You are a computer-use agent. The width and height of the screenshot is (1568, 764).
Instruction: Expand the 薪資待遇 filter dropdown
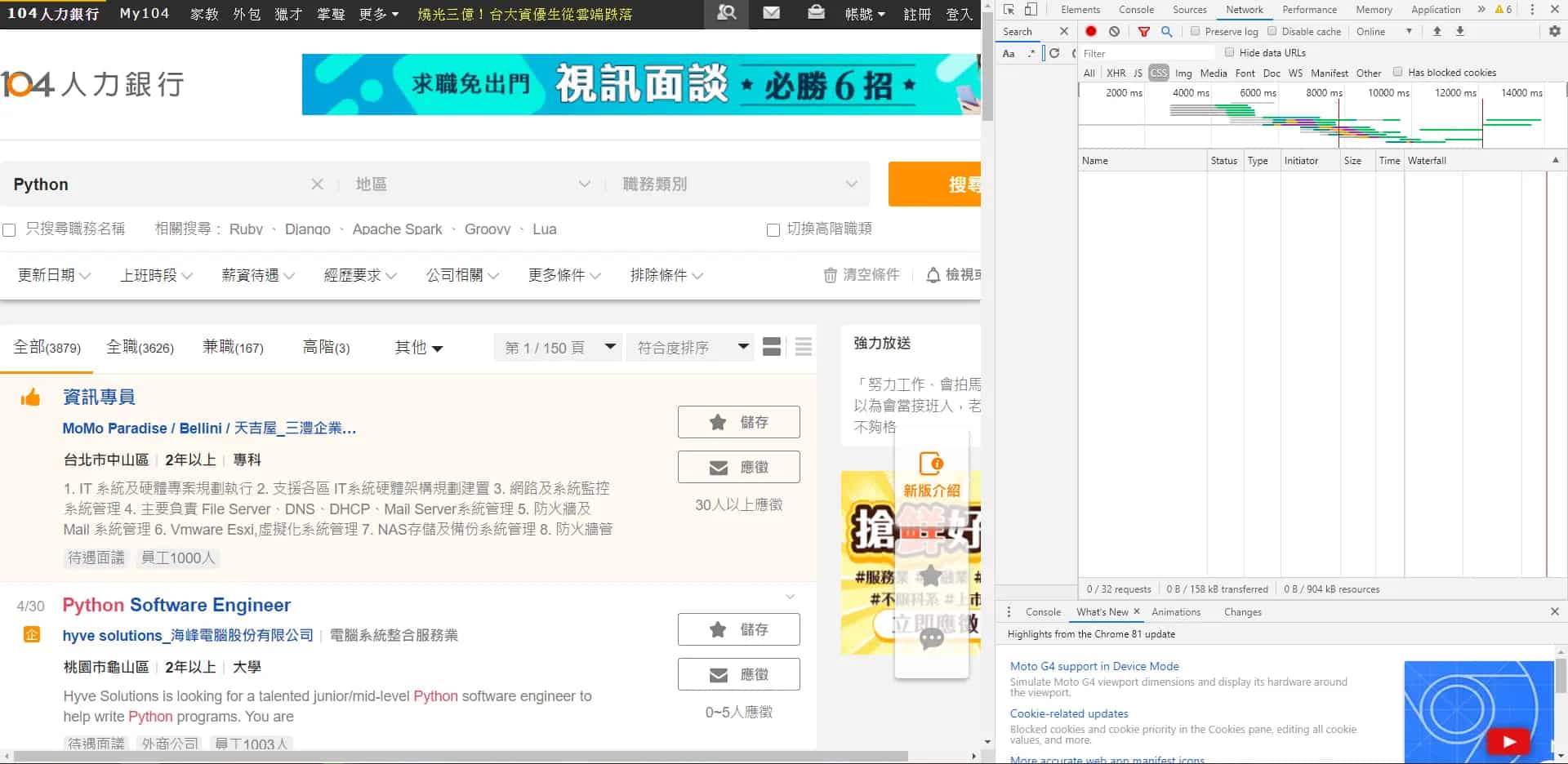pyautogui.click(x=257, y=276)
